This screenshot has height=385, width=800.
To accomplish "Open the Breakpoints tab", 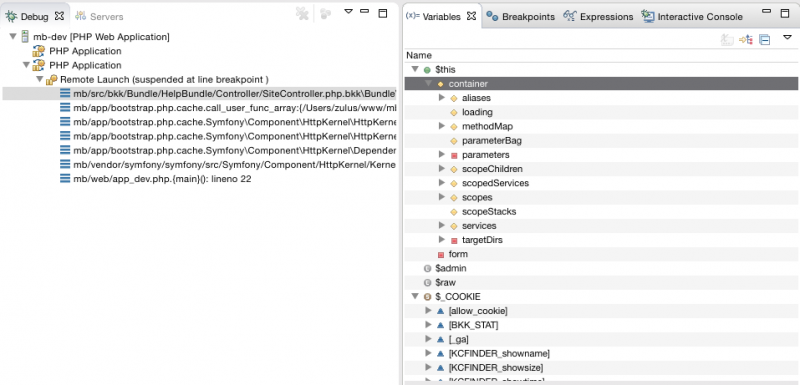I will [520, 16].
